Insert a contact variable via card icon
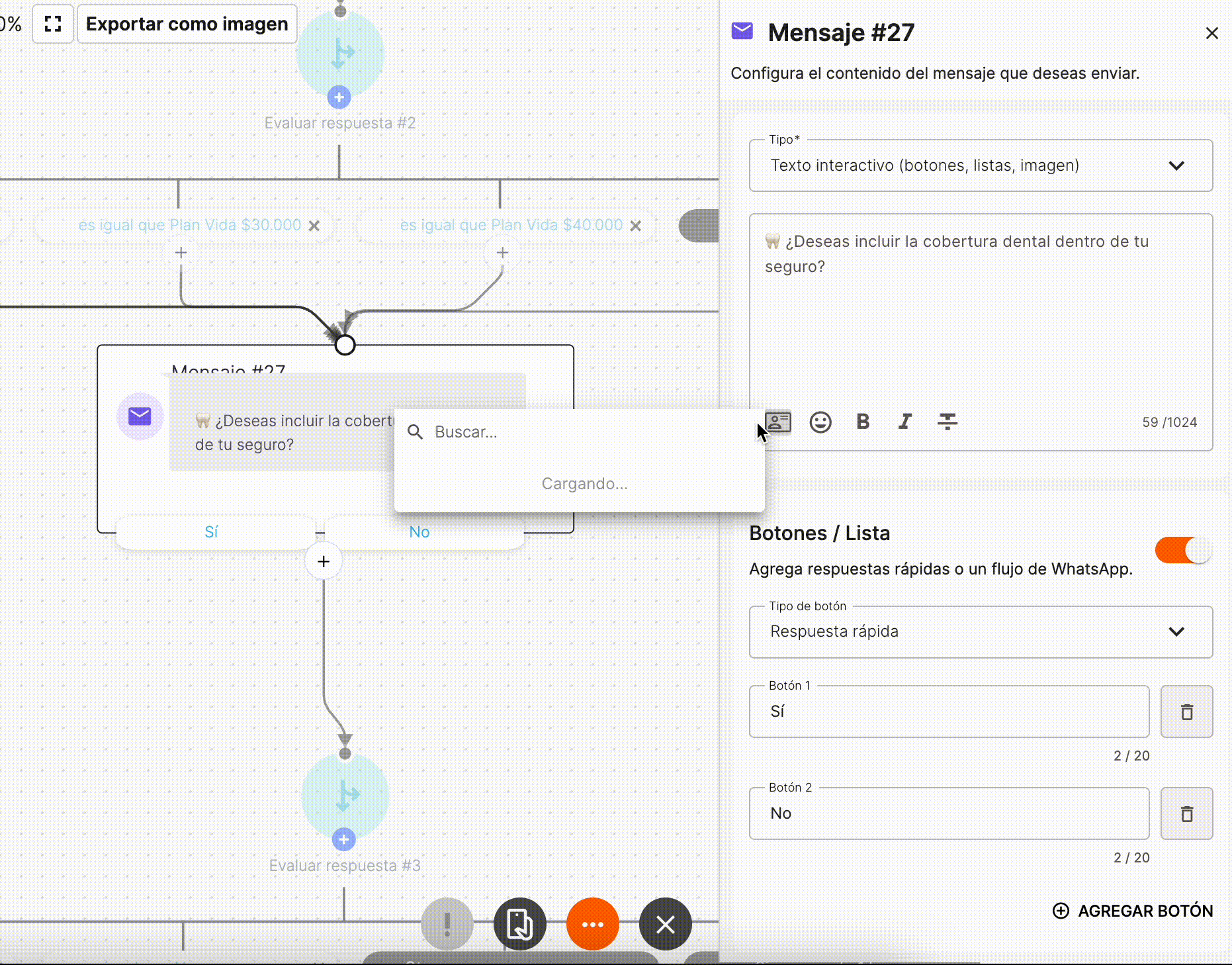The width and height of the screenshot is (1232, 965). pos(778,422)
